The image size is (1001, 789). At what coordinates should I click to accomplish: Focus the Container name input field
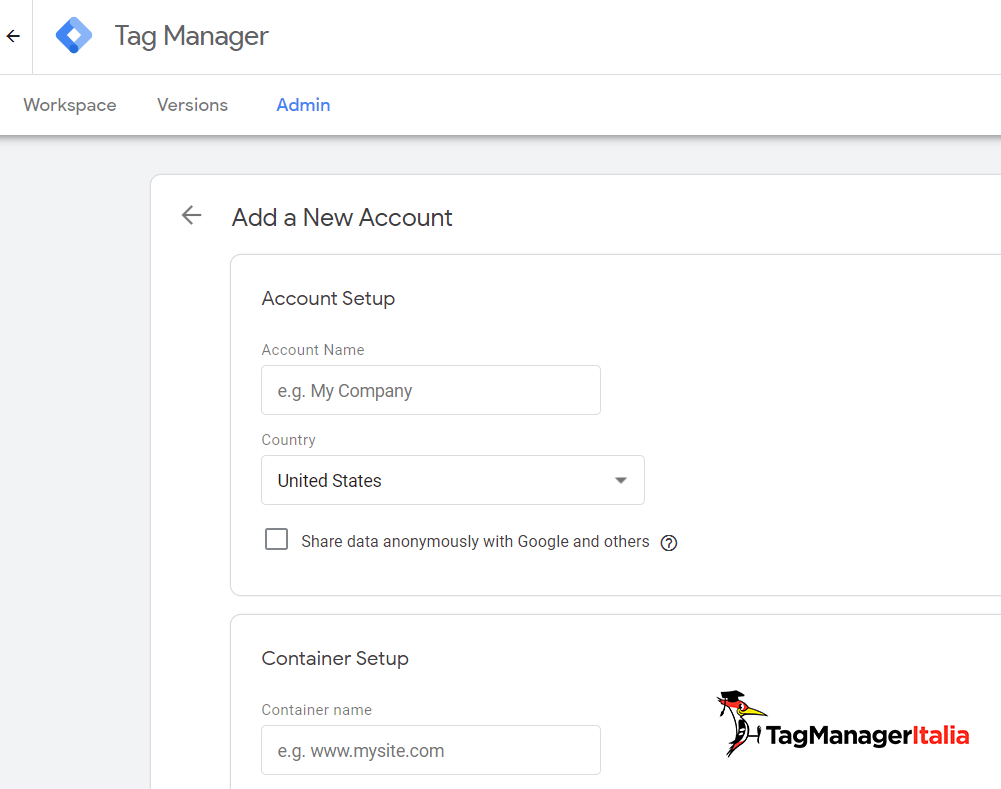(x=430, y=751)
